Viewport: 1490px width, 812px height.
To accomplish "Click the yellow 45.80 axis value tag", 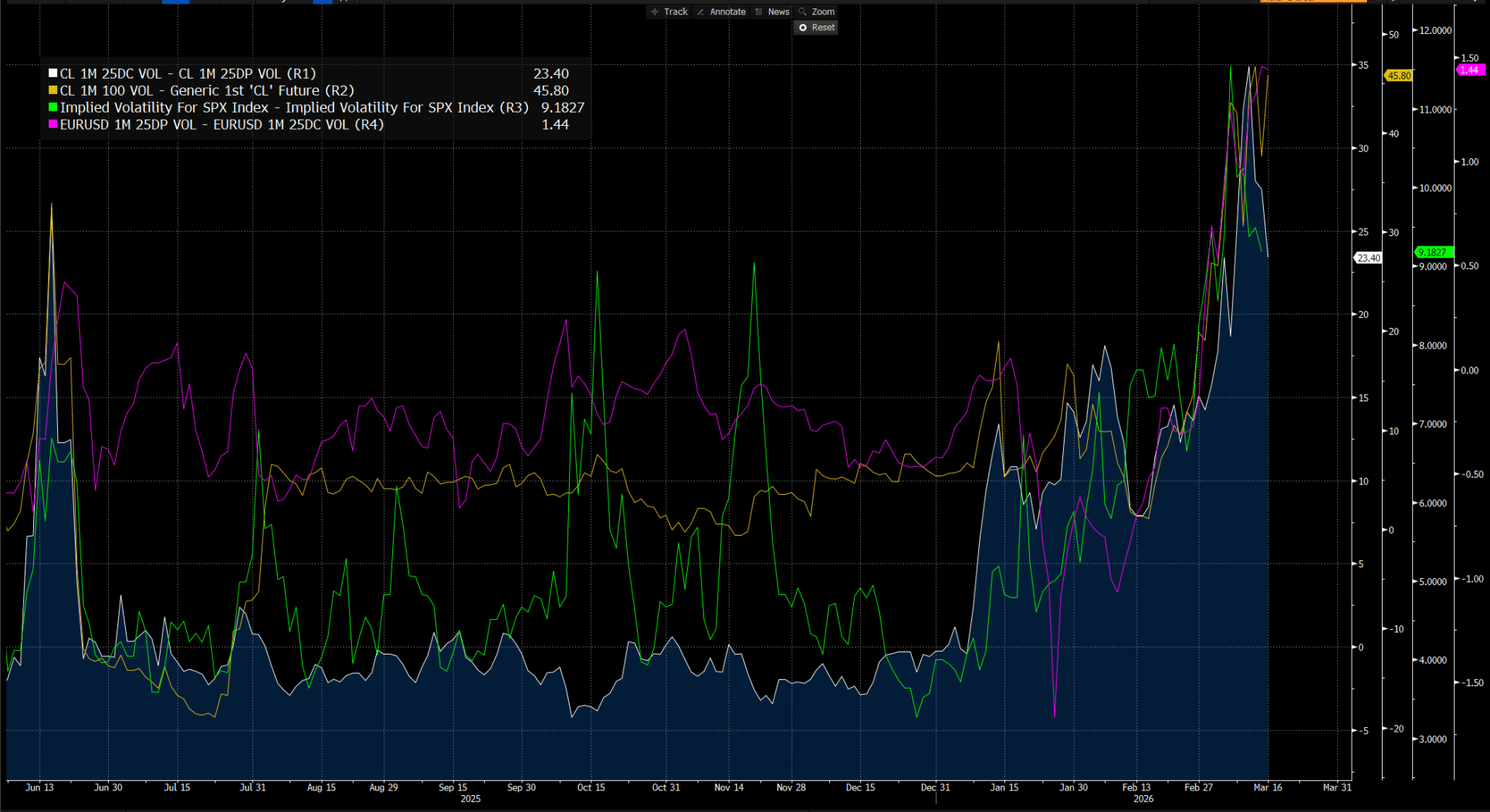I will (1399, 76).
